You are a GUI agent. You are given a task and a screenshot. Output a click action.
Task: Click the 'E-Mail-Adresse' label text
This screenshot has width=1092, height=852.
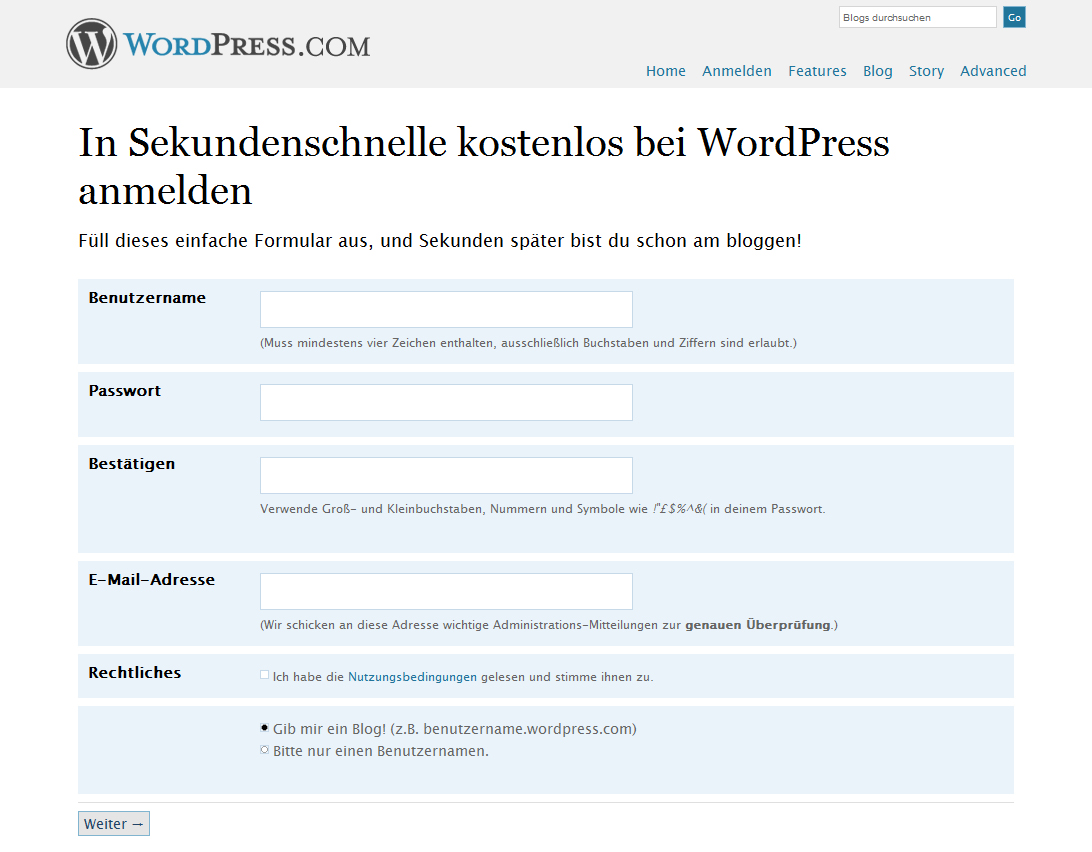tap(152, 580)
